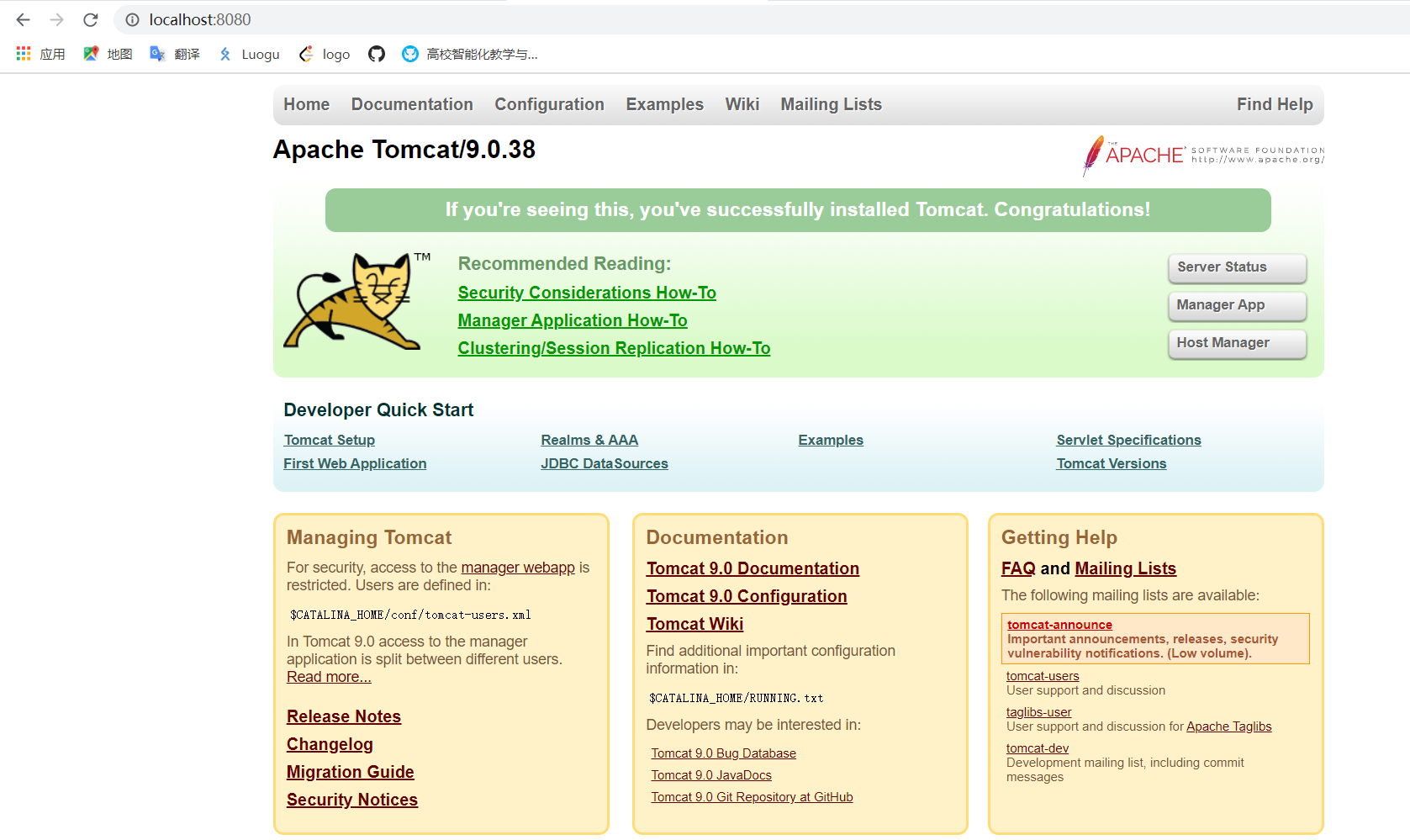Image resolution: width=1410 pixels, height=840 pixels.
Task: Open the tomcat-dev mailing list link
Action: (x=1038, y=748)
